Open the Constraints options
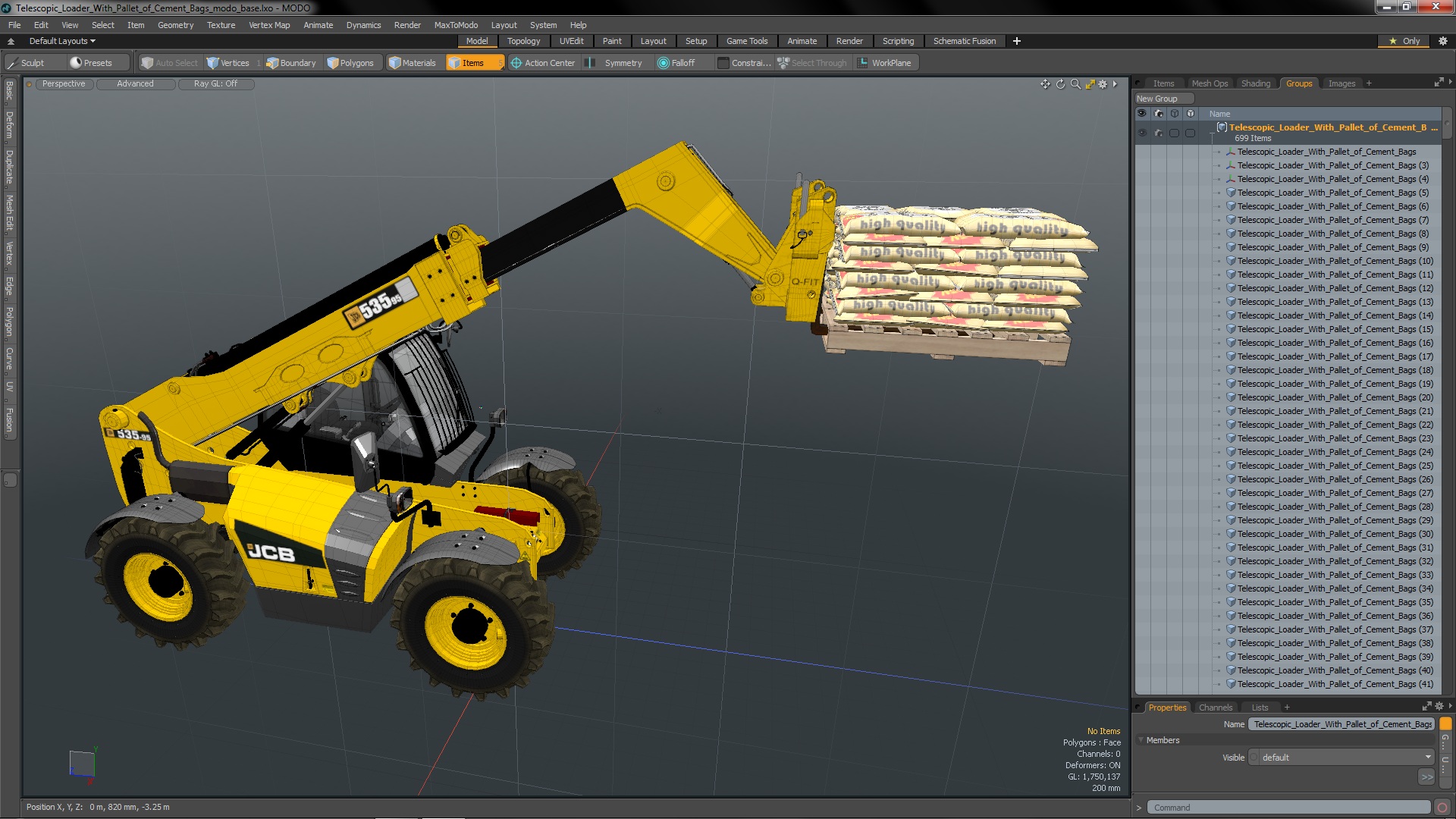Viewport: 1456px width, 819px height. pos(744,63)
